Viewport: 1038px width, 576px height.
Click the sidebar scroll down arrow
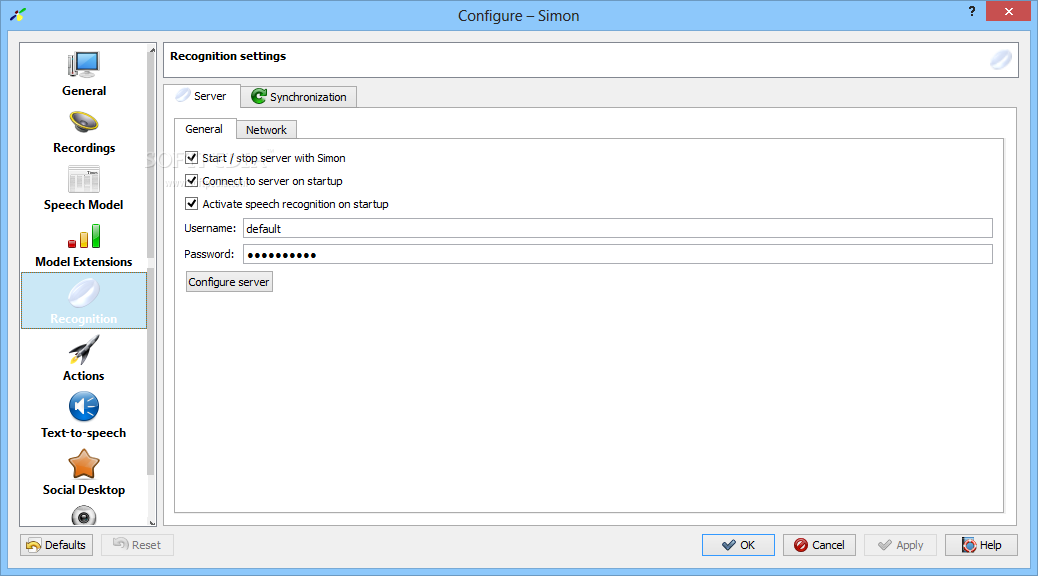click(152, 522)
